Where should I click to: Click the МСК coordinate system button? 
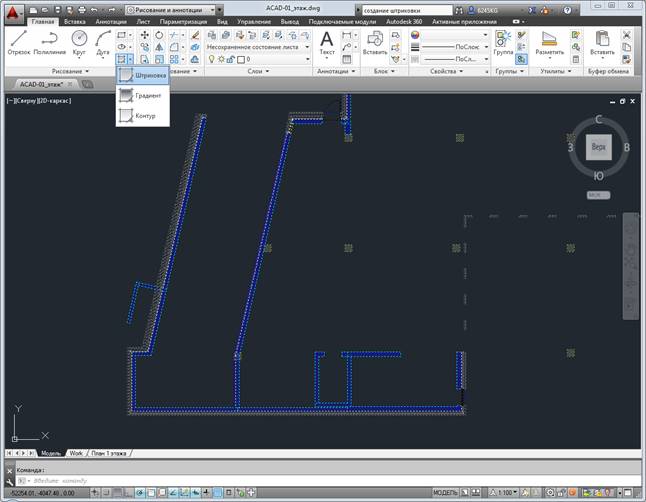tap(598, 195)
